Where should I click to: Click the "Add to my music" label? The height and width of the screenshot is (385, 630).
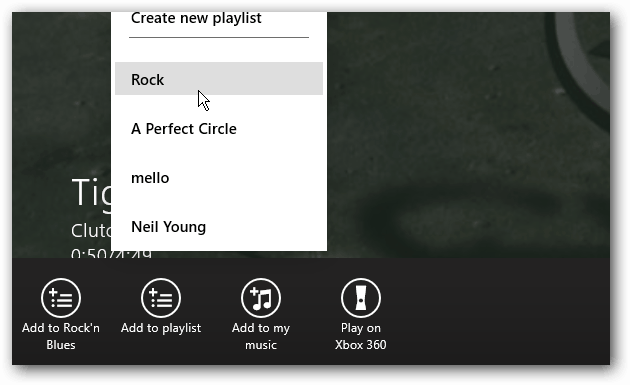click(261, 336)
